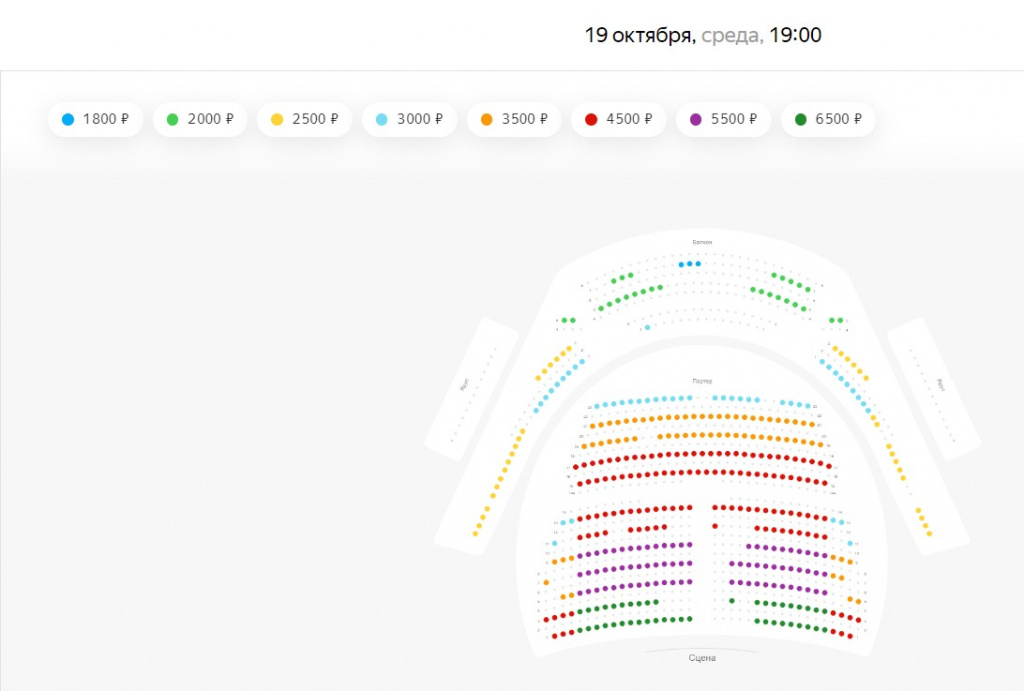Screen dimensions: 1024x691
Task: Click the purple dot in the 5500 ₽ chip
Action: [x=696, y=120]
